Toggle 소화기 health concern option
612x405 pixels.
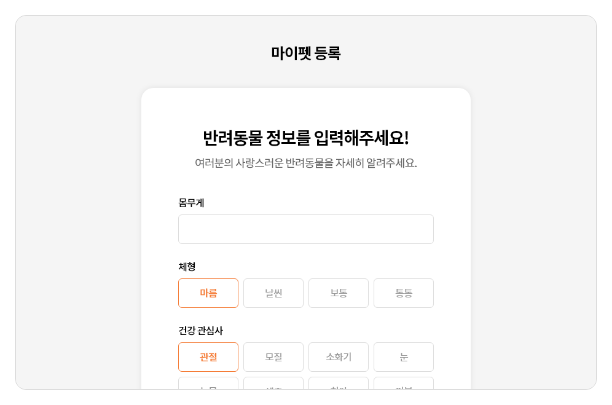click(x=338, y=357)
